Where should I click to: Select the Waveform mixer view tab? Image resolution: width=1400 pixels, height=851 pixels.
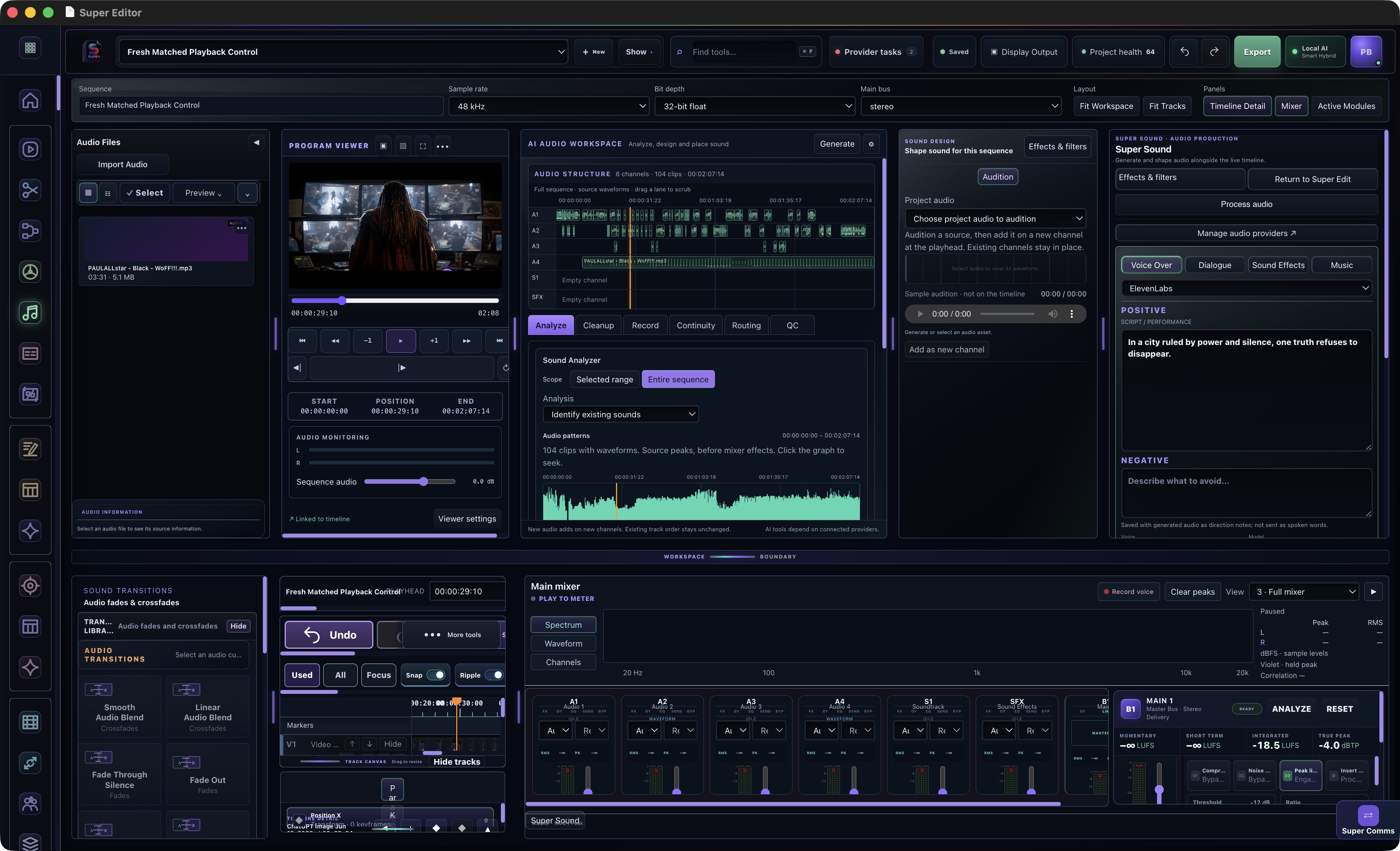pyautogui.click(x=563, y=644)
